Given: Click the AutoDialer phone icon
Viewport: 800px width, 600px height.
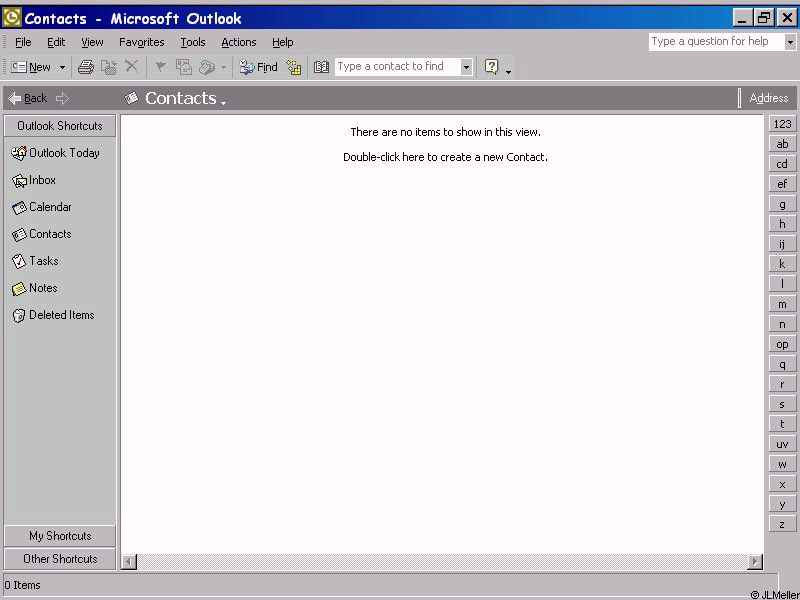Looking at the screenshot, I should (x=207, y=67).
